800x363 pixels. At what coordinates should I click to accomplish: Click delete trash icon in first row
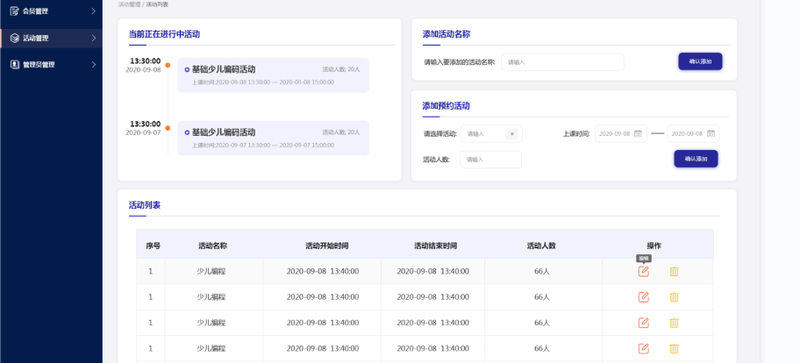674,271
